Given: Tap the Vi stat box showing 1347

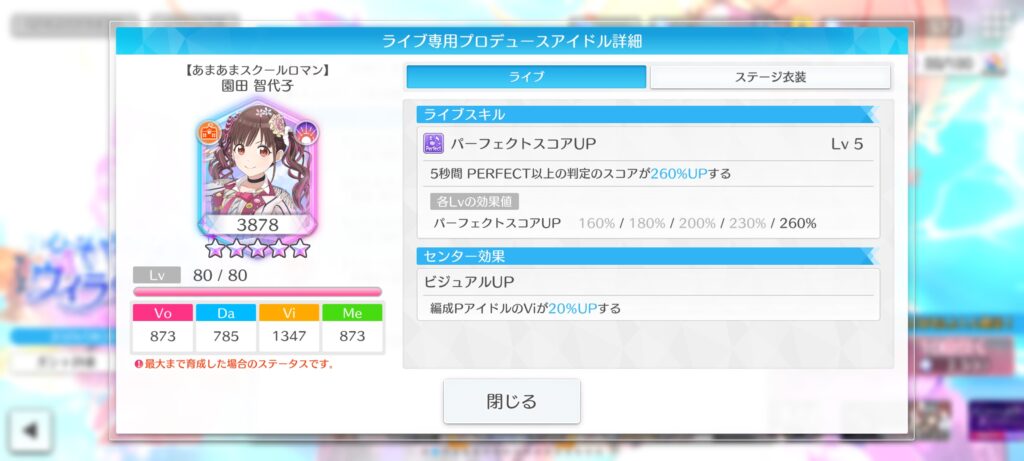Looking at the screenshot, I should coord(289,328).
